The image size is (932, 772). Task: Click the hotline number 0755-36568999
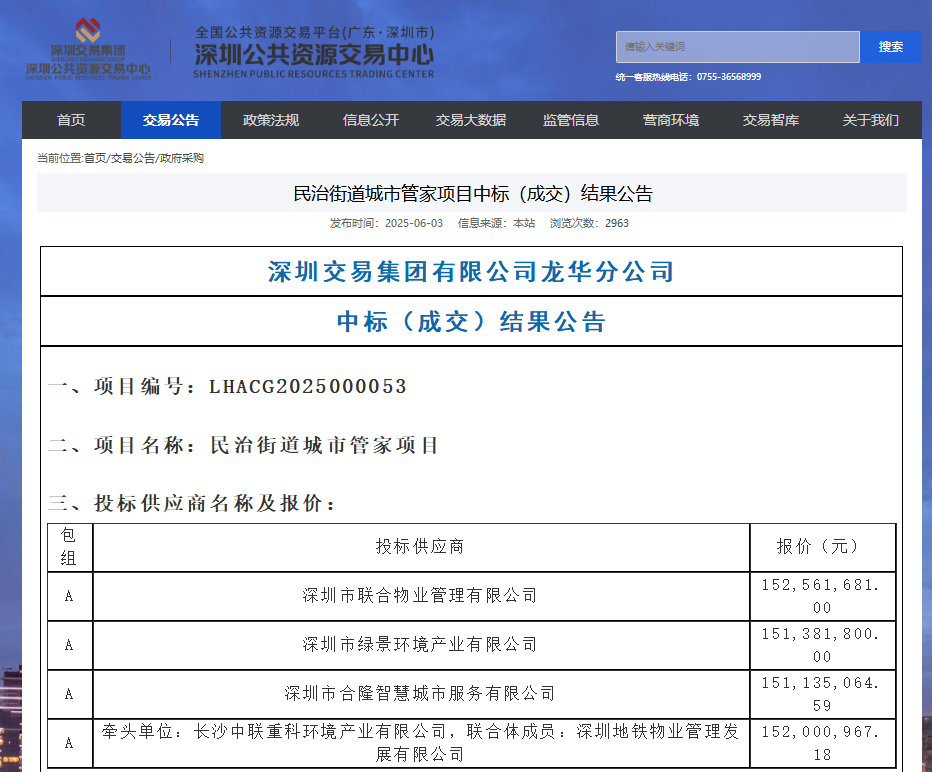pyautogui.click(x=728, y=77)
